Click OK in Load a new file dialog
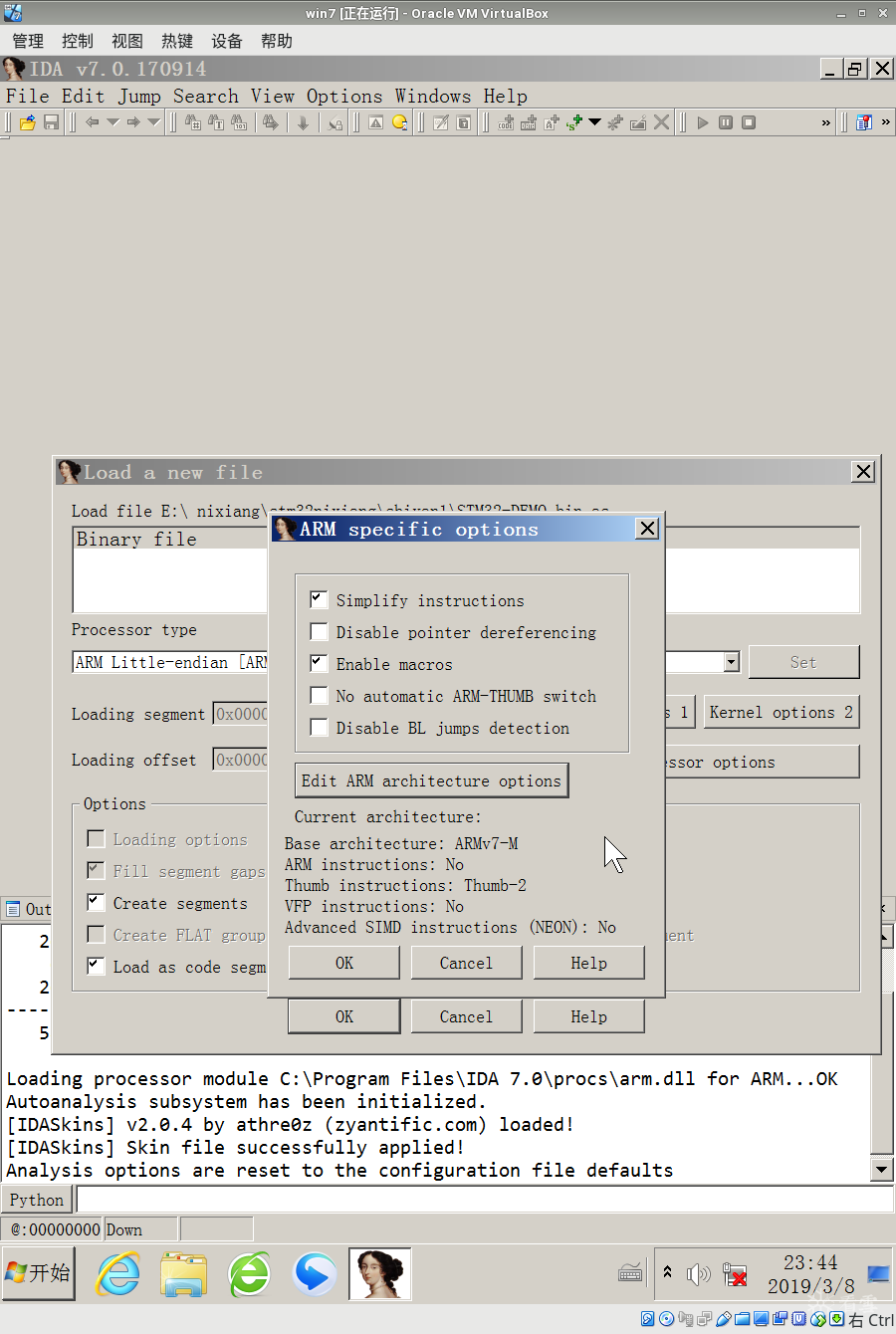Viewport: 896px width, 1334px height. (344, 1016)
